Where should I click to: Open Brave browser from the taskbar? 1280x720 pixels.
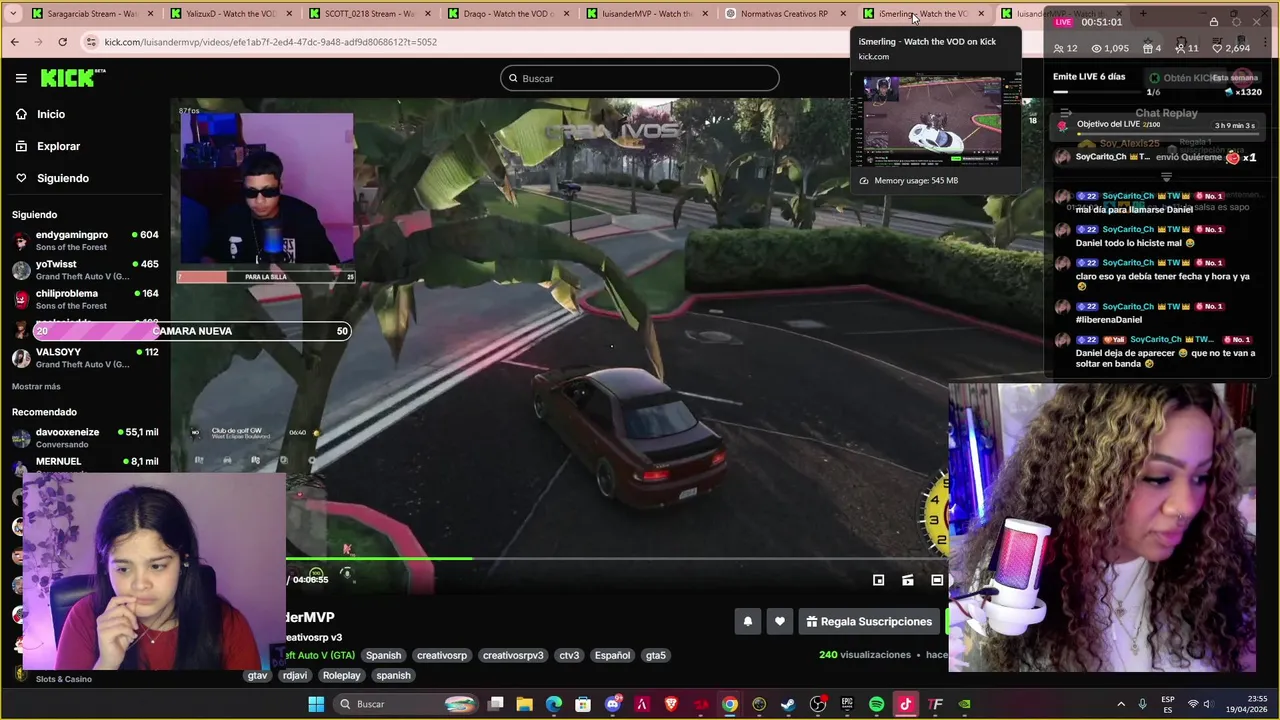671,704
